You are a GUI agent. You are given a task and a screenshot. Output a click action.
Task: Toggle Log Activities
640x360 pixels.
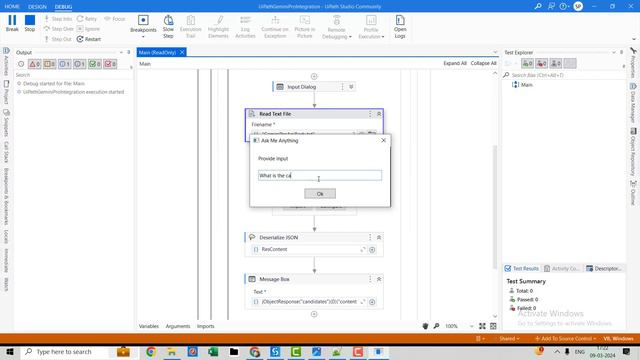click(245, 27)
